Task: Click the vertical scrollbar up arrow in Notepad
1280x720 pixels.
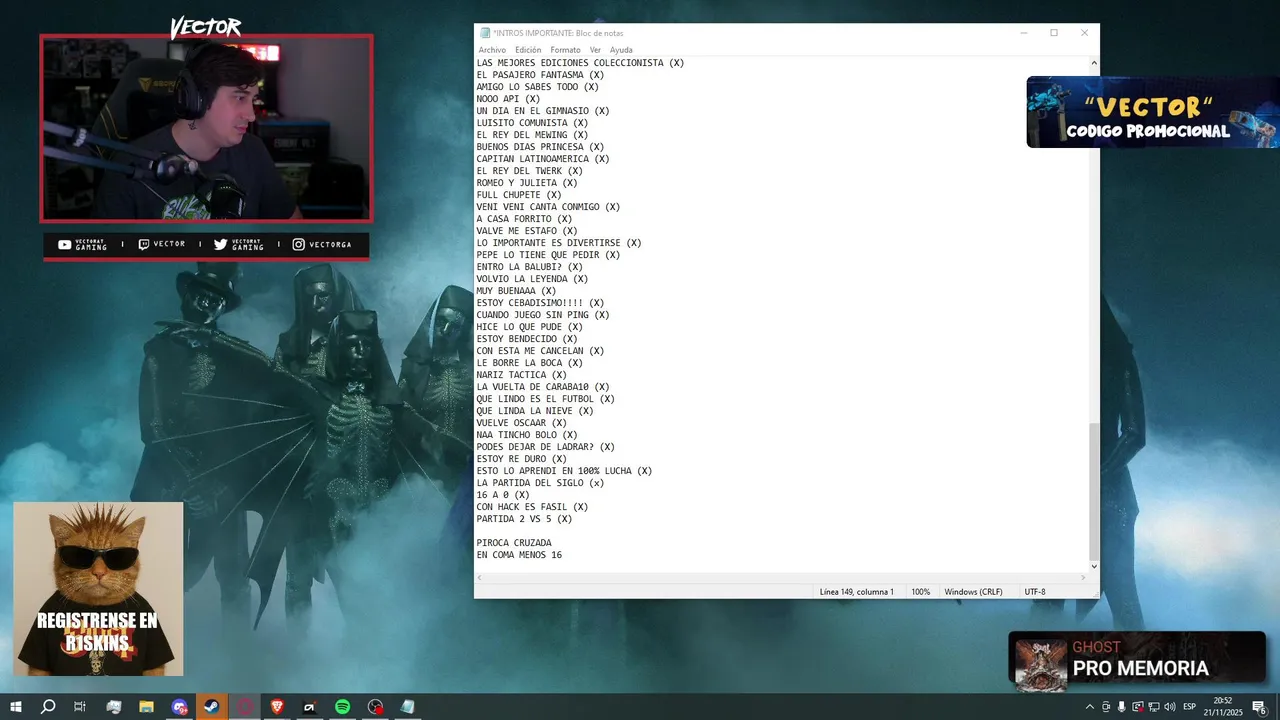Action: click(1094, 63)
